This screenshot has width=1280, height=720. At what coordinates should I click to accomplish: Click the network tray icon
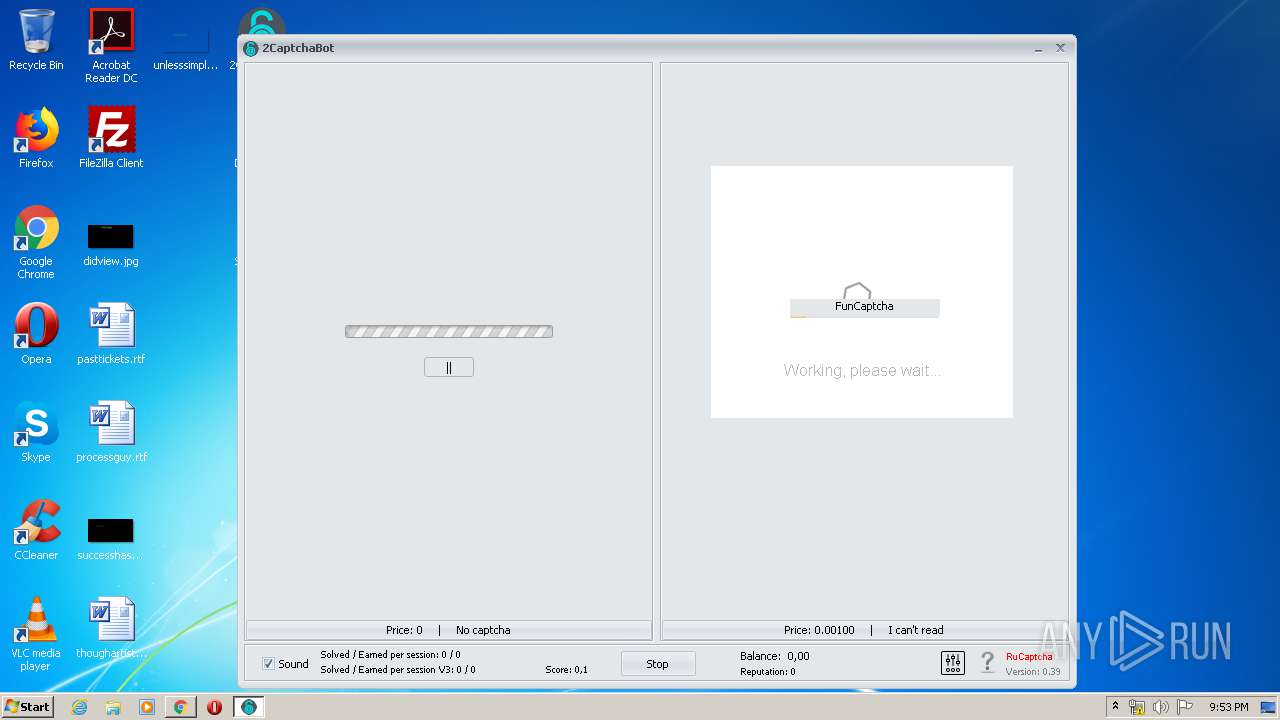(1137, 707)
